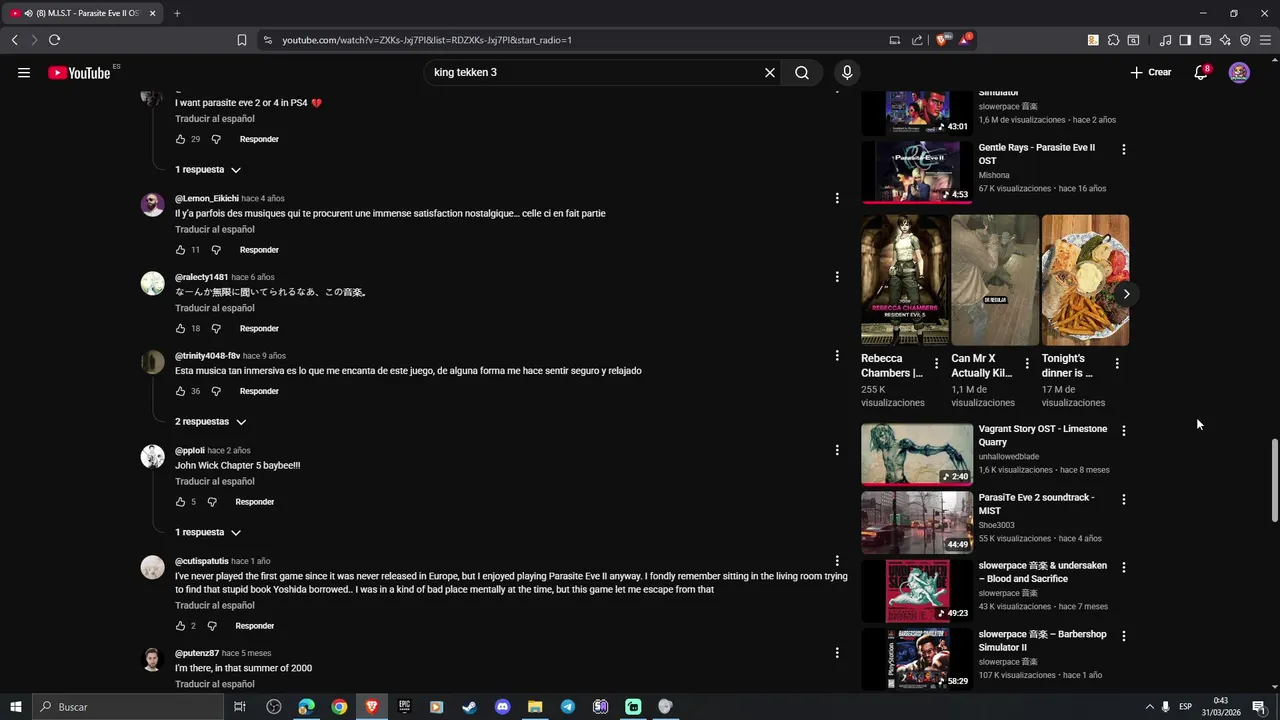Viewport: 1280px width, 720px height.
Task: Reply to trinity4048-f8v comment
Action: pos(259,391)
